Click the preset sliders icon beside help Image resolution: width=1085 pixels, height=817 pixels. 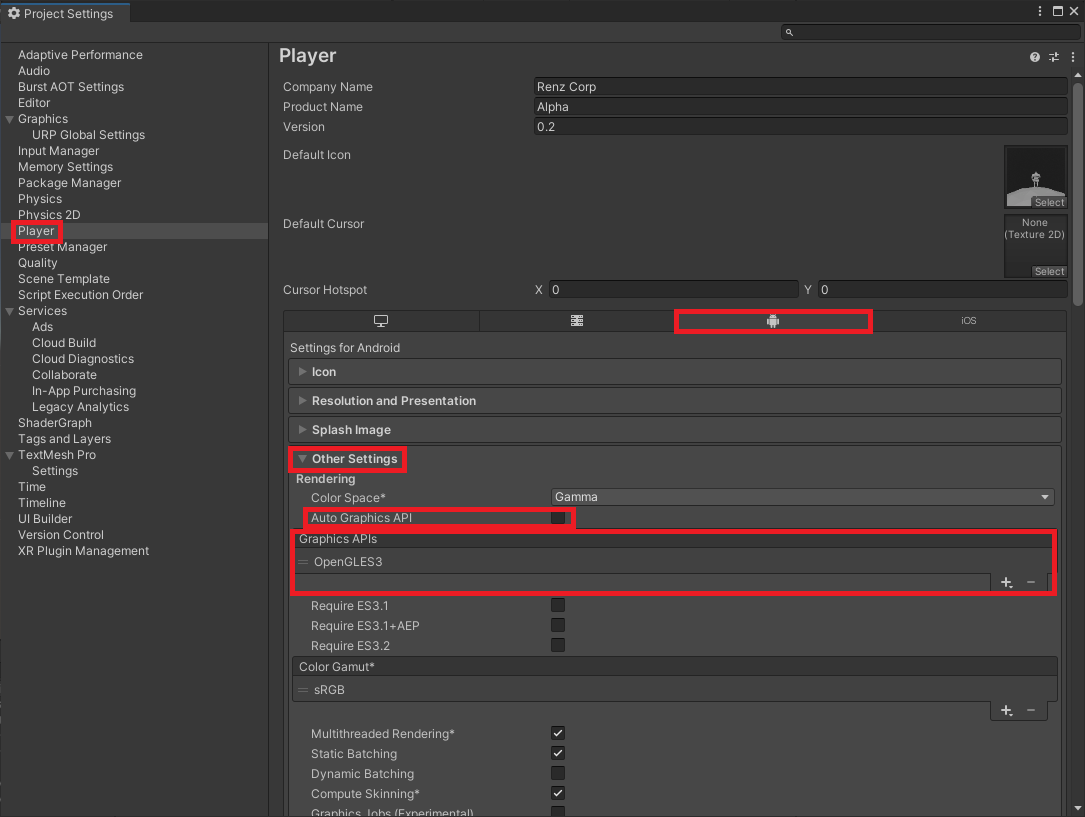coord(1054,57)
